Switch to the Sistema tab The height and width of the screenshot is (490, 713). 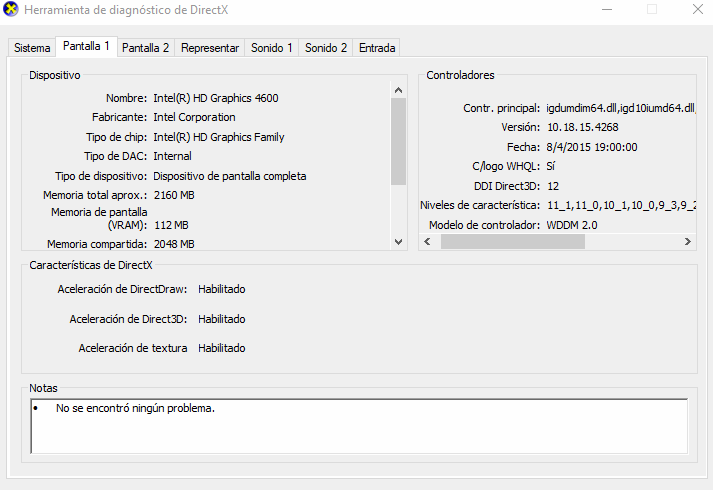[32, 48]
